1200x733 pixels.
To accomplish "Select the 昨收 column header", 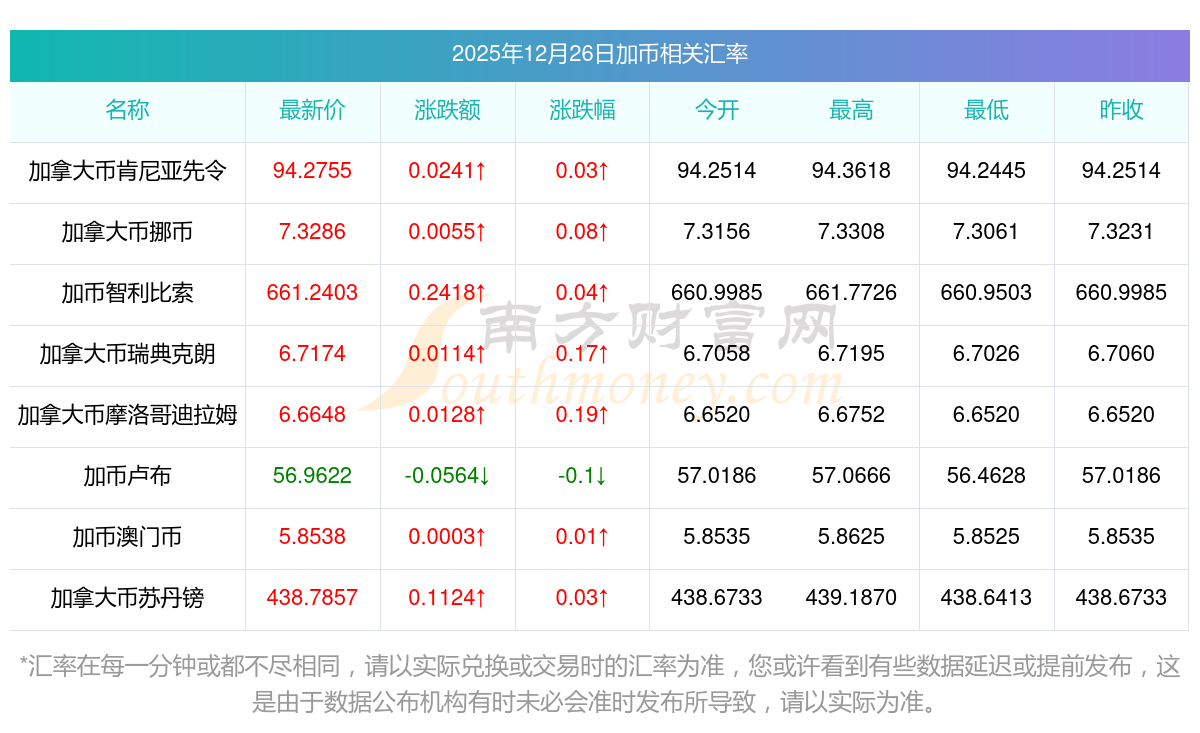I will pos(1121,110).
